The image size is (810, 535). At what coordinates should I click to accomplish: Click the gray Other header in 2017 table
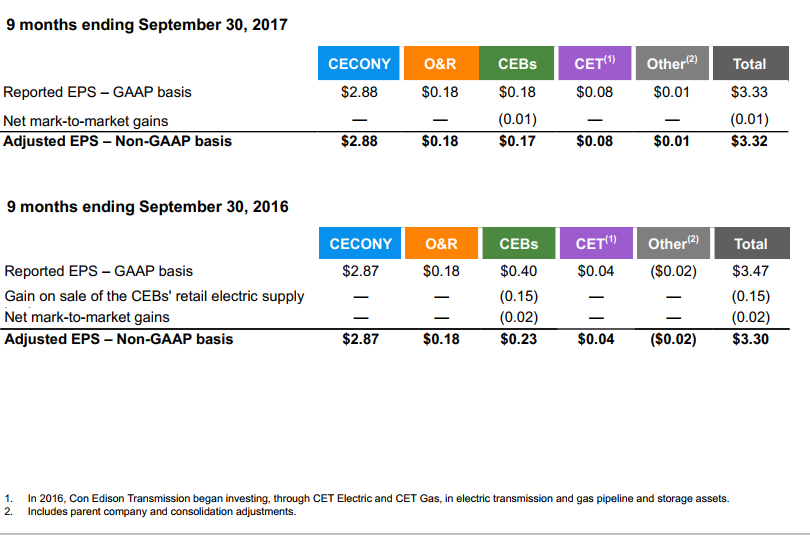click(672, 63)
